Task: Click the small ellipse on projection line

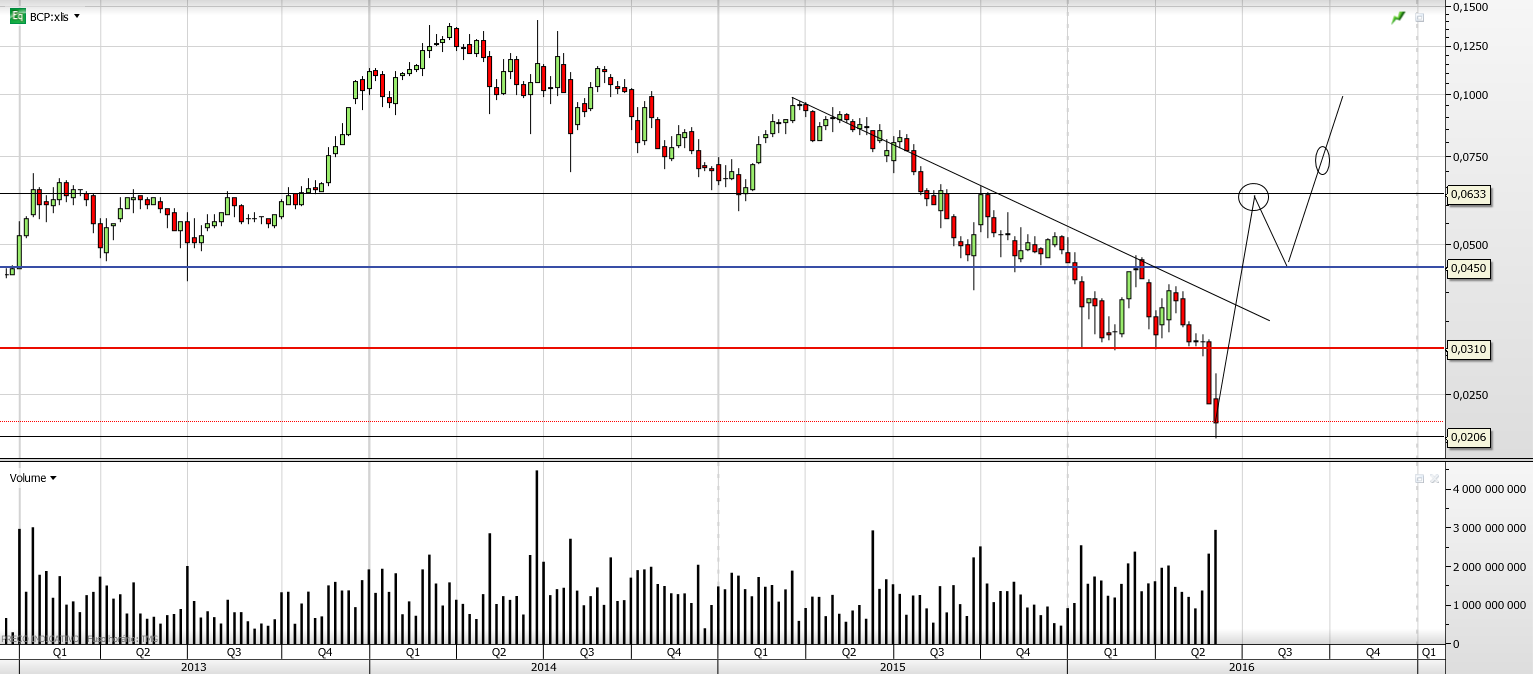Action: (x=1322, y=159)
